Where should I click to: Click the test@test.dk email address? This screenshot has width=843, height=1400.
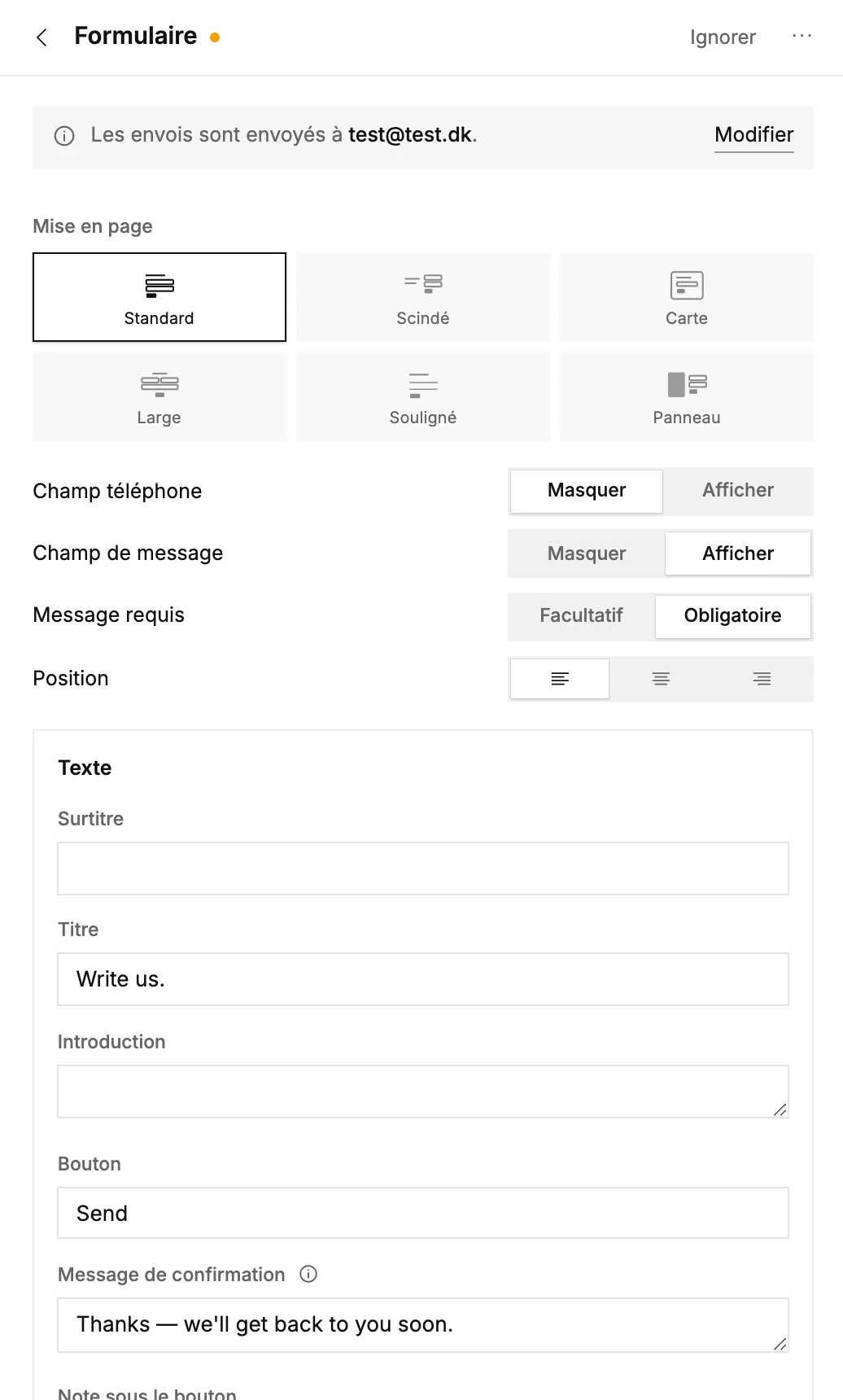click(x=410, y=135)
